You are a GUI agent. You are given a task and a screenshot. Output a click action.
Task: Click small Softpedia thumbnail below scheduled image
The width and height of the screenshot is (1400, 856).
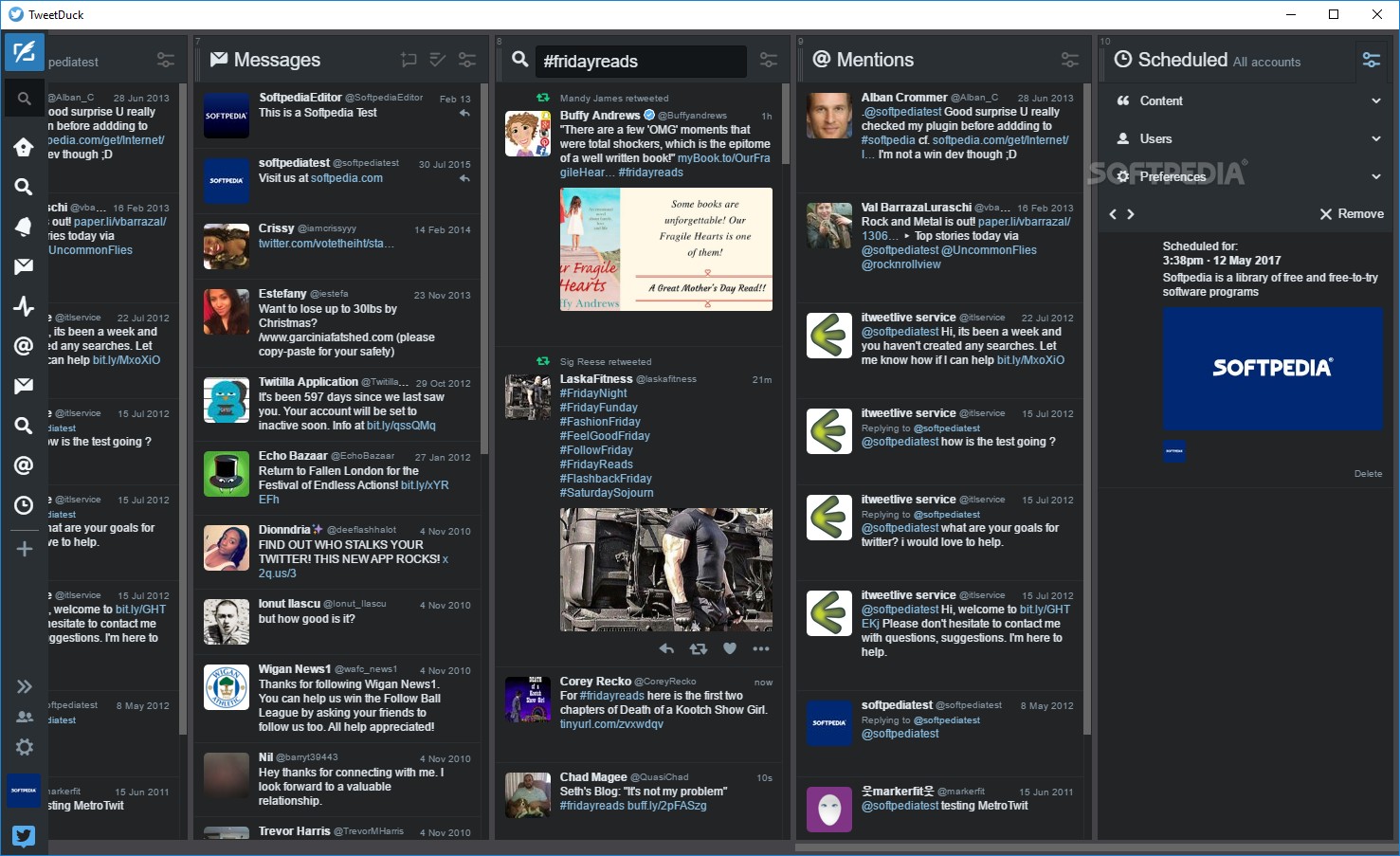1174,451
